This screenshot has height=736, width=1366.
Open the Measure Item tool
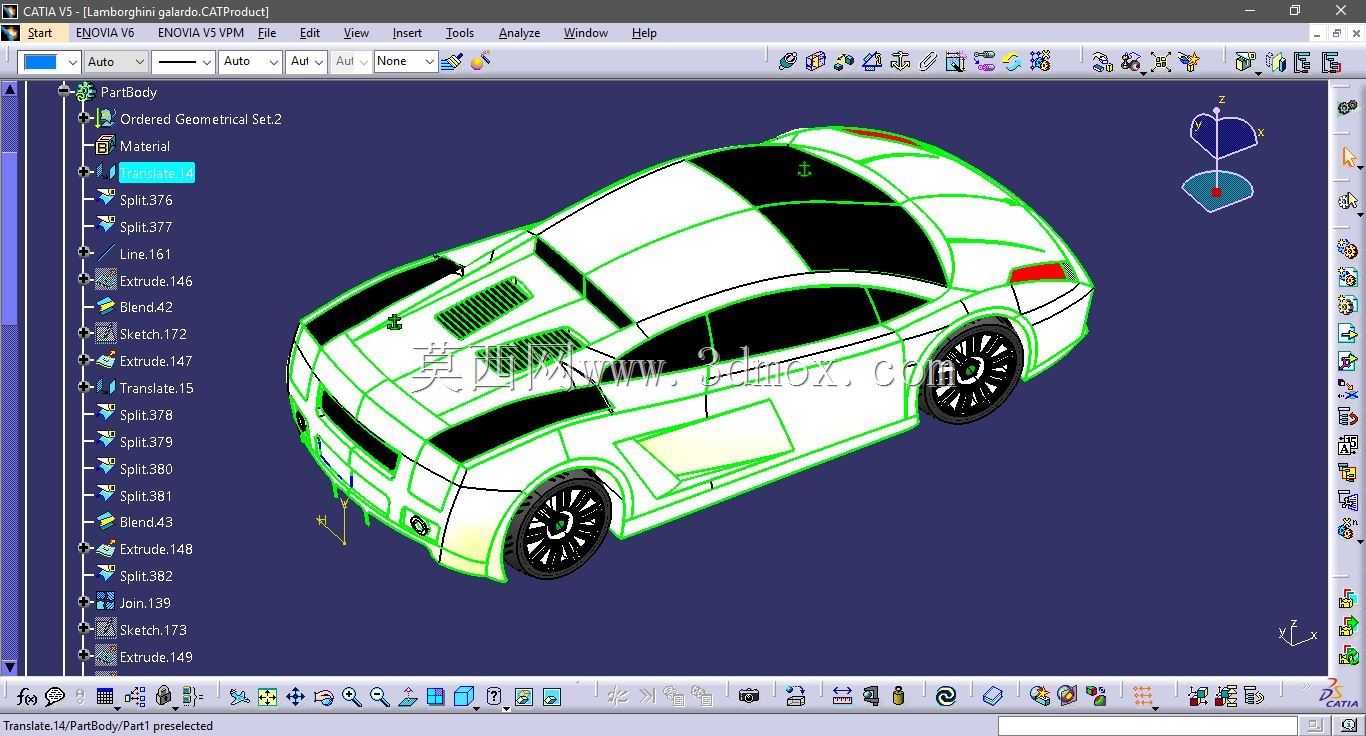pos(870,696)
